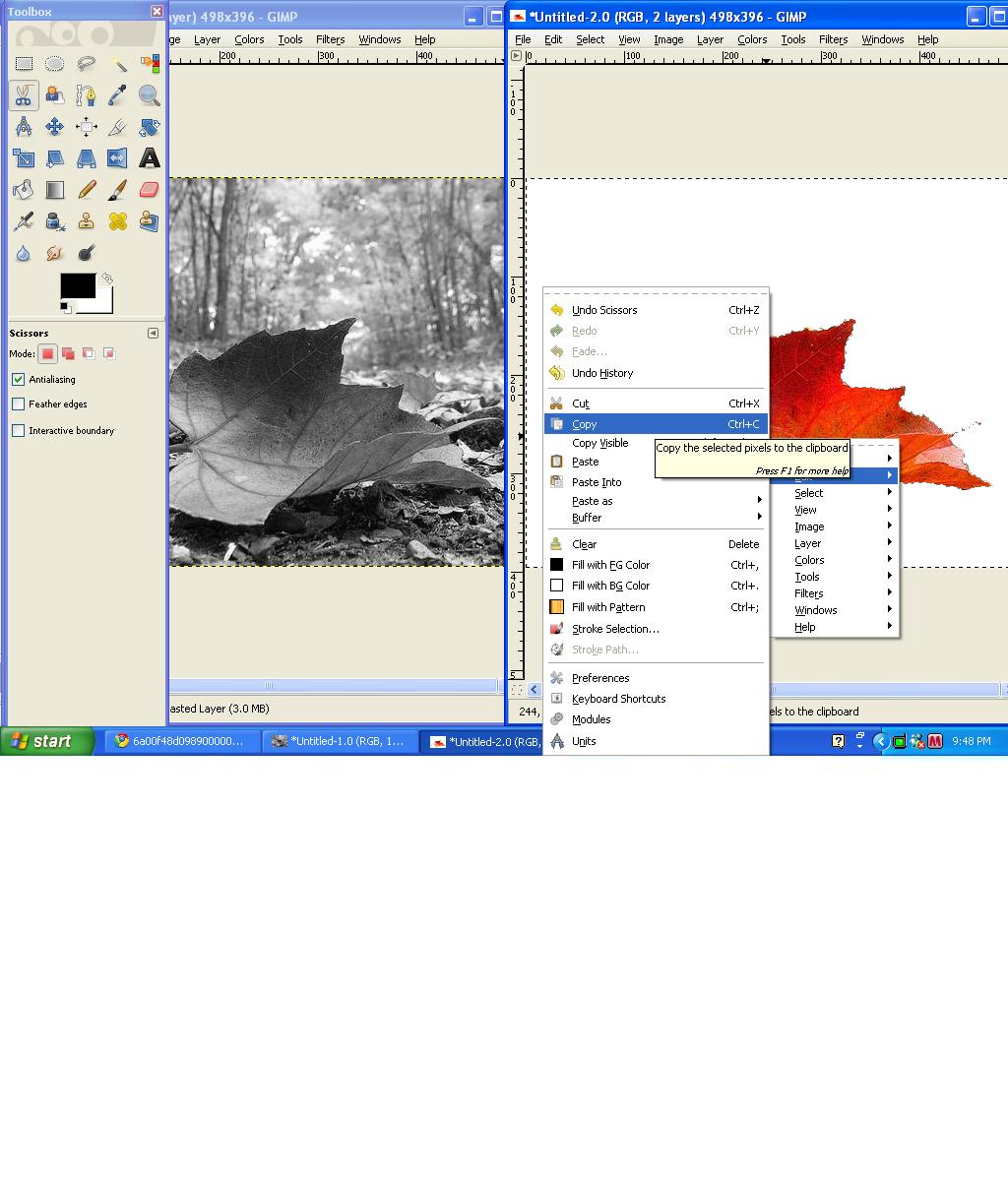This screenshot has width=1008, height=1177.
Task: Click scroll-left arrow in Untitled-2.0 window
Action: [x=534, y=689]
